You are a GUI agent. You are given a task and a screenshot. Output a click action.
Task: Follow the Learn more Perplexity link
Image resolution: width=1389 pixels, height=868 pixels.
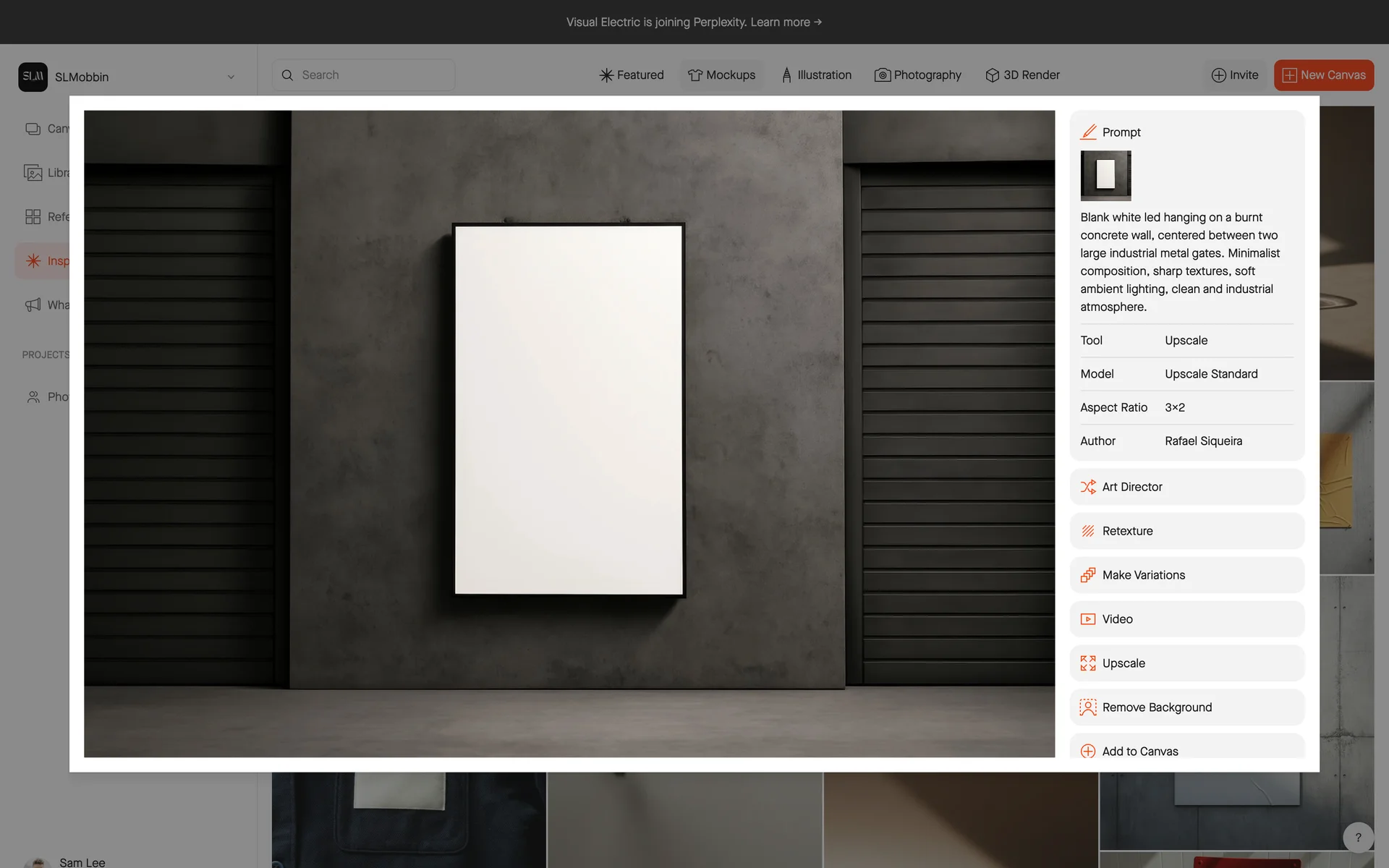click(x=786, y=22)
